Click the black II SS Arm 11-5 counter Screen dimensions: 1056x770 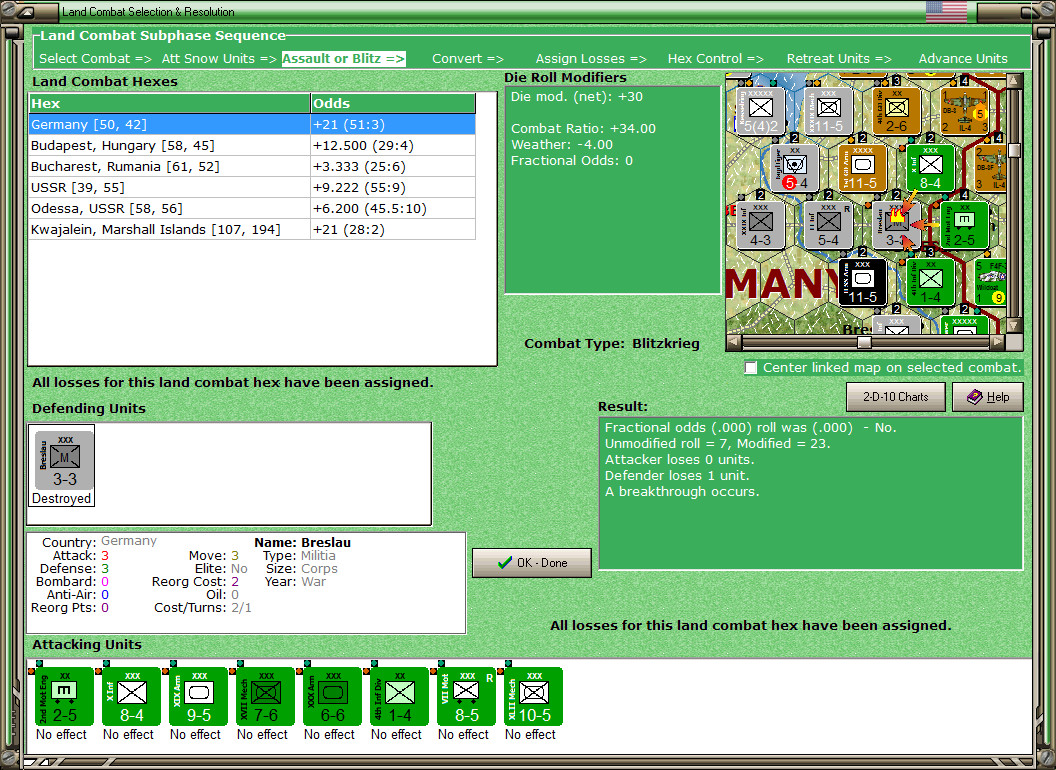863,282
